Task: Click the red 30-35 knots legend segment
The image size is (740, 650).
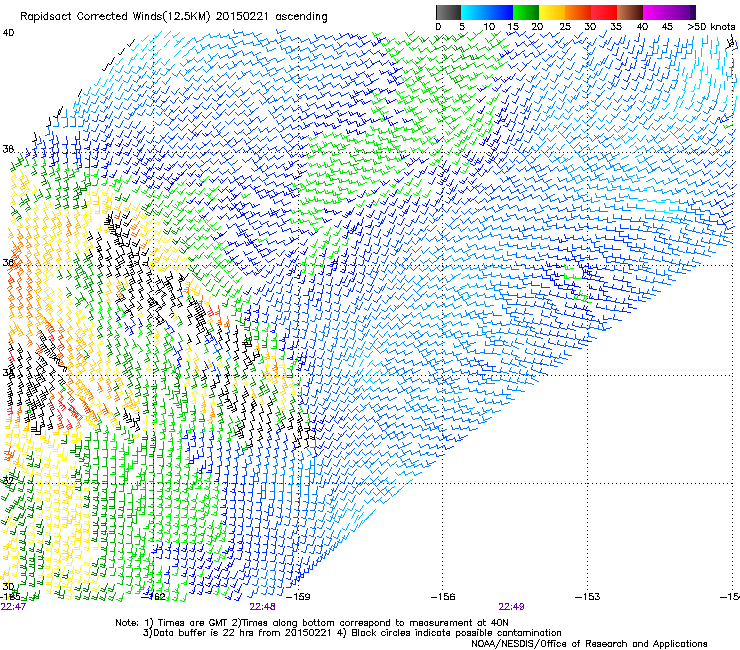Action: (604, 12)
